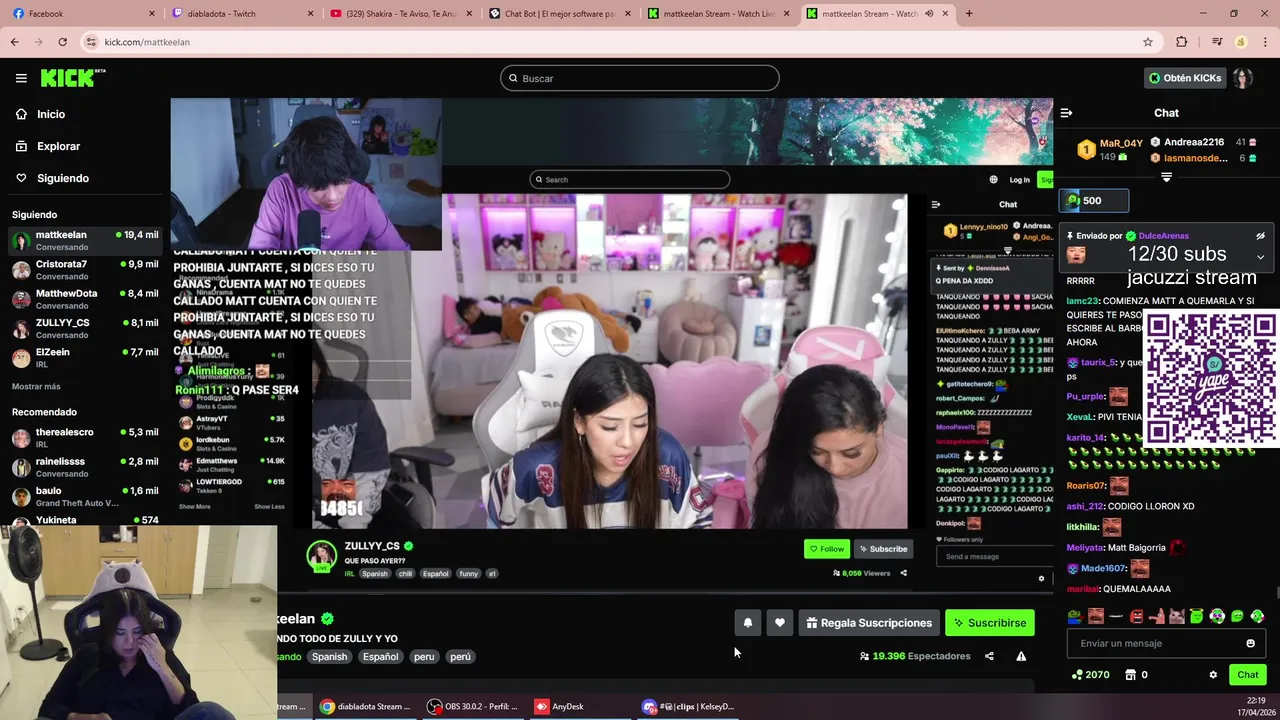Open ElZeein followed channel
The height and width of the screenshot is (720, 1280).
coord(85,357)
